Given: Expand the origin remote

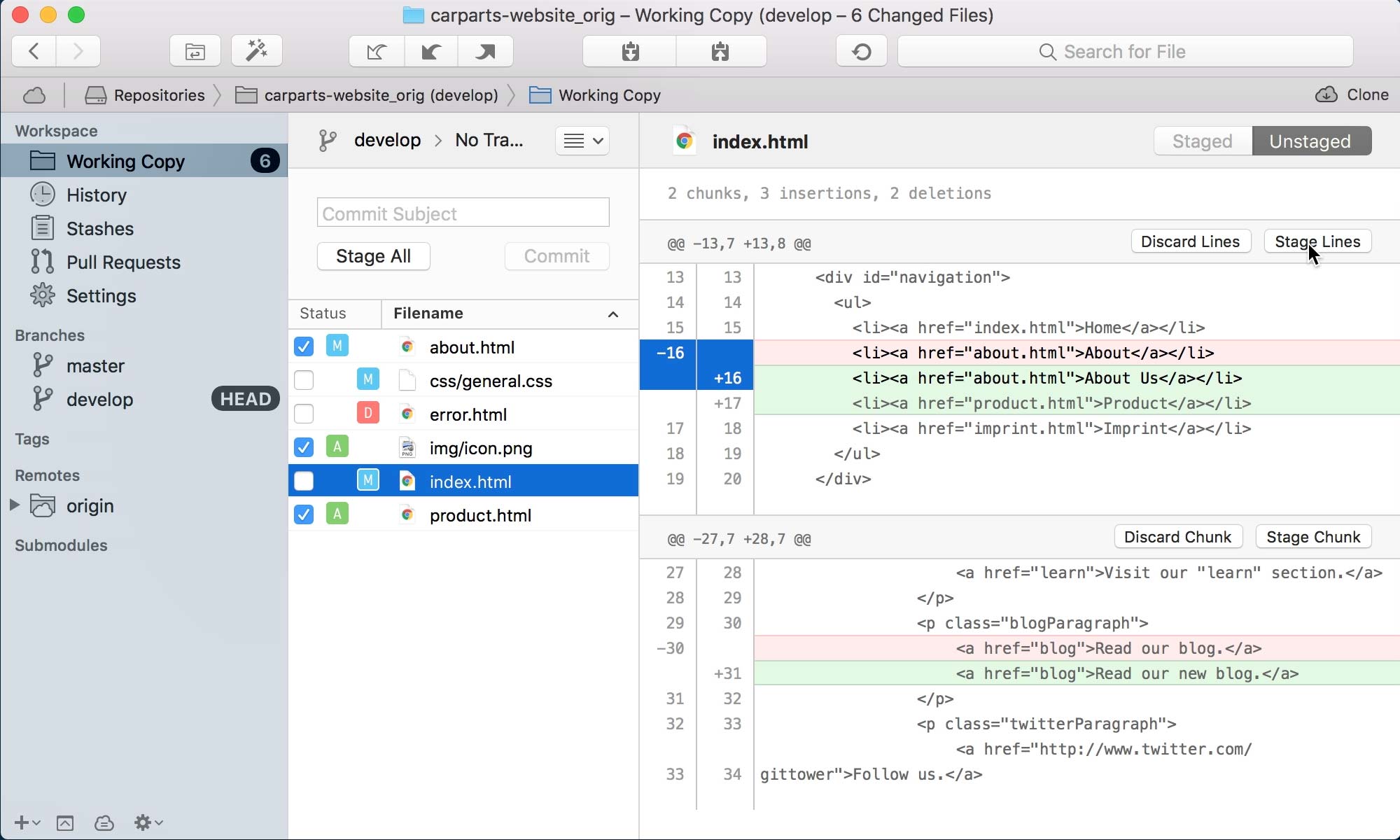Looking at the screenshot, I should [x=15, y=505].
